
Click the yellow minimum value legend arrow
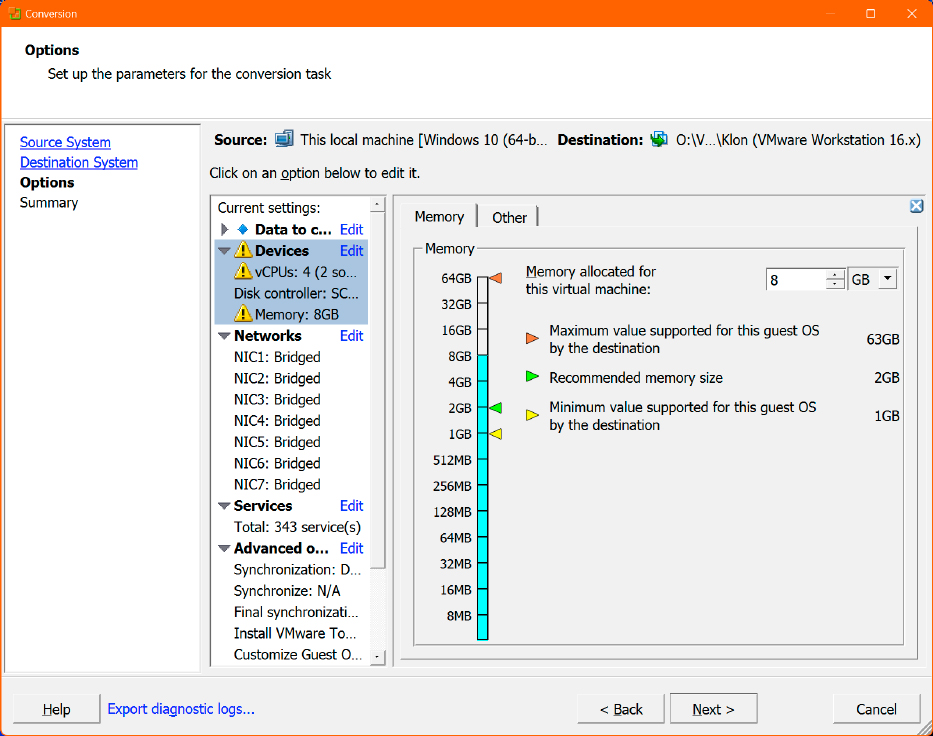point(533,415)
